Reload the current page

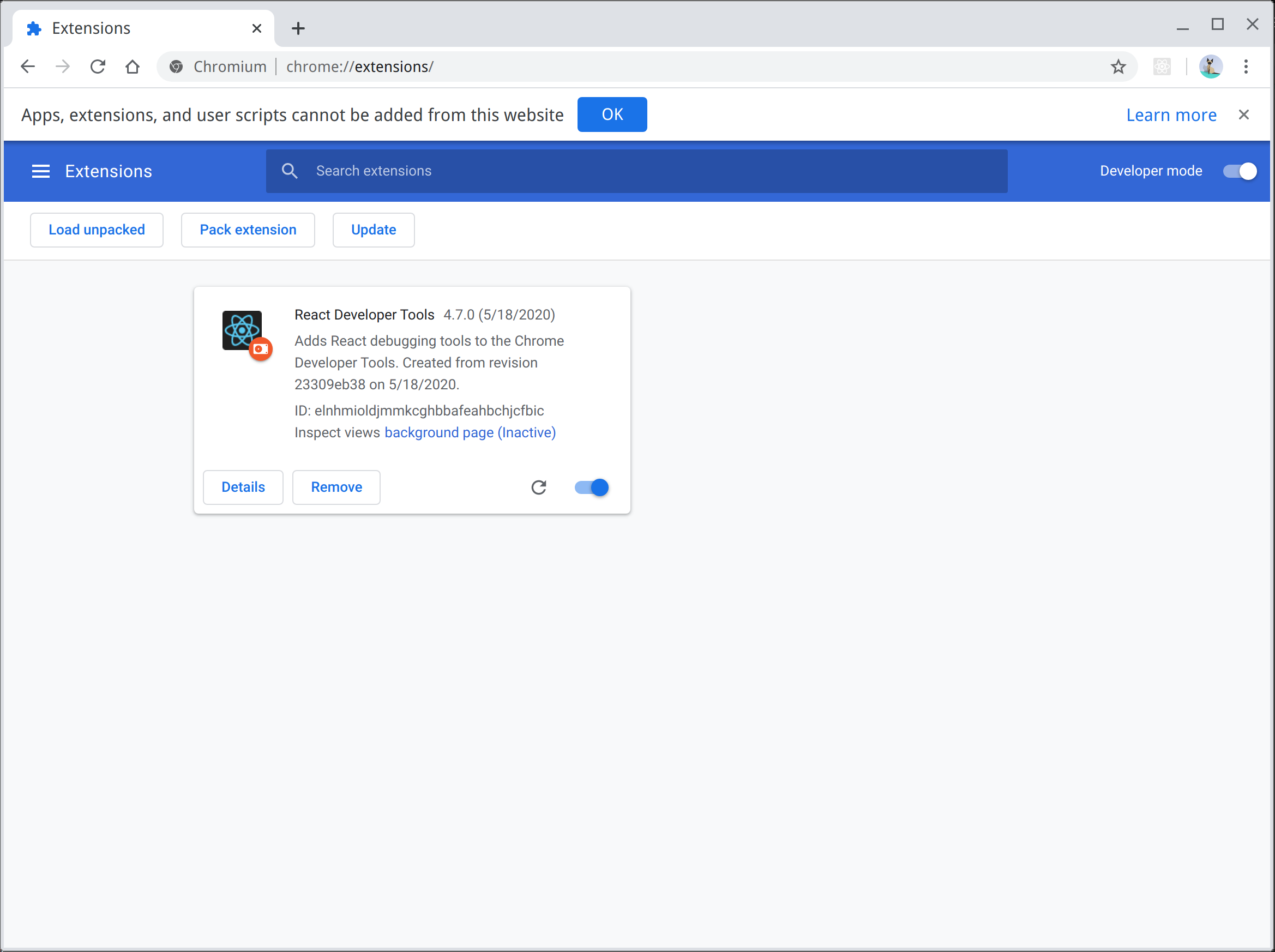(98, 67)
